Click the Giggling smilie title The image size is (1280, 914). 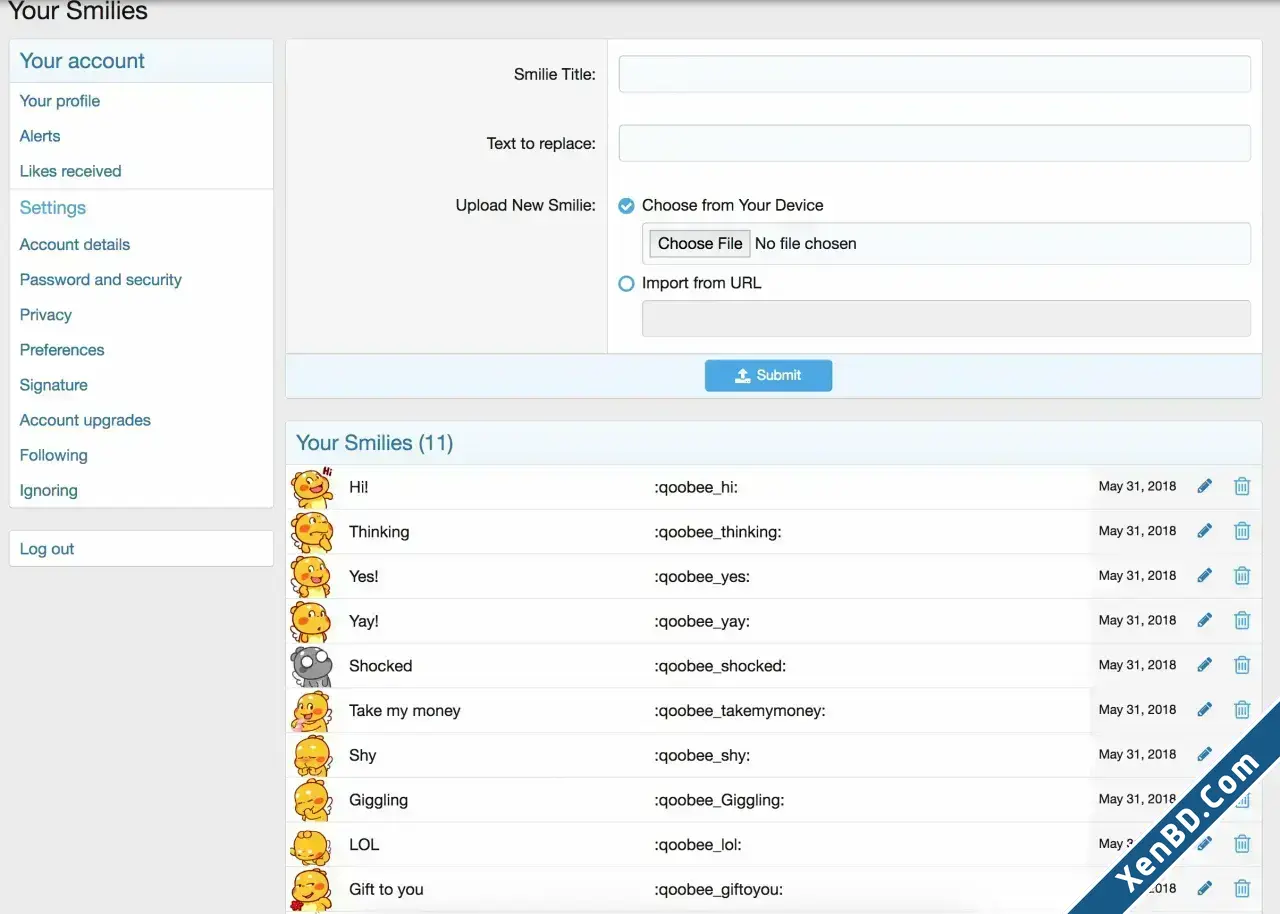[x=378, y=800]
